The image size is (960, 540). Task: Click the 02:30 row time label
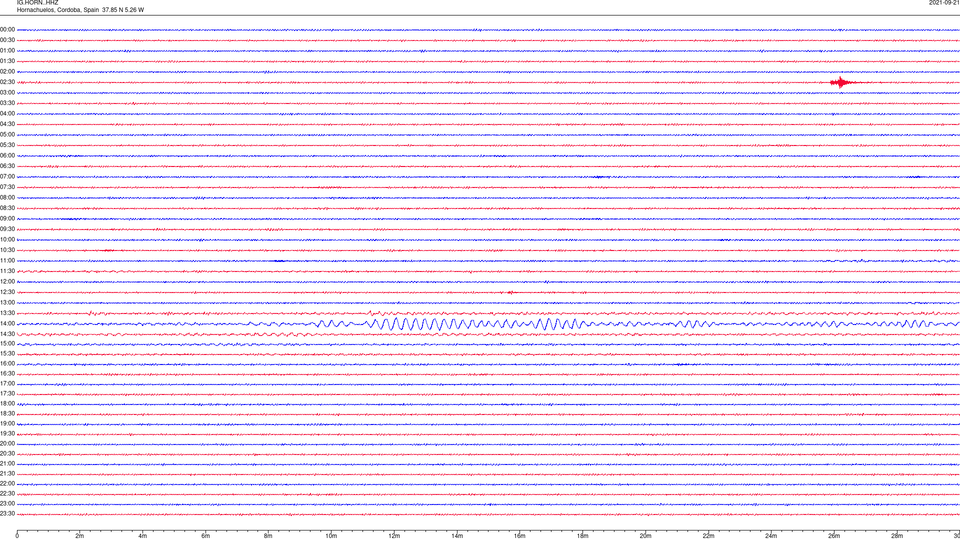(7, 82)
